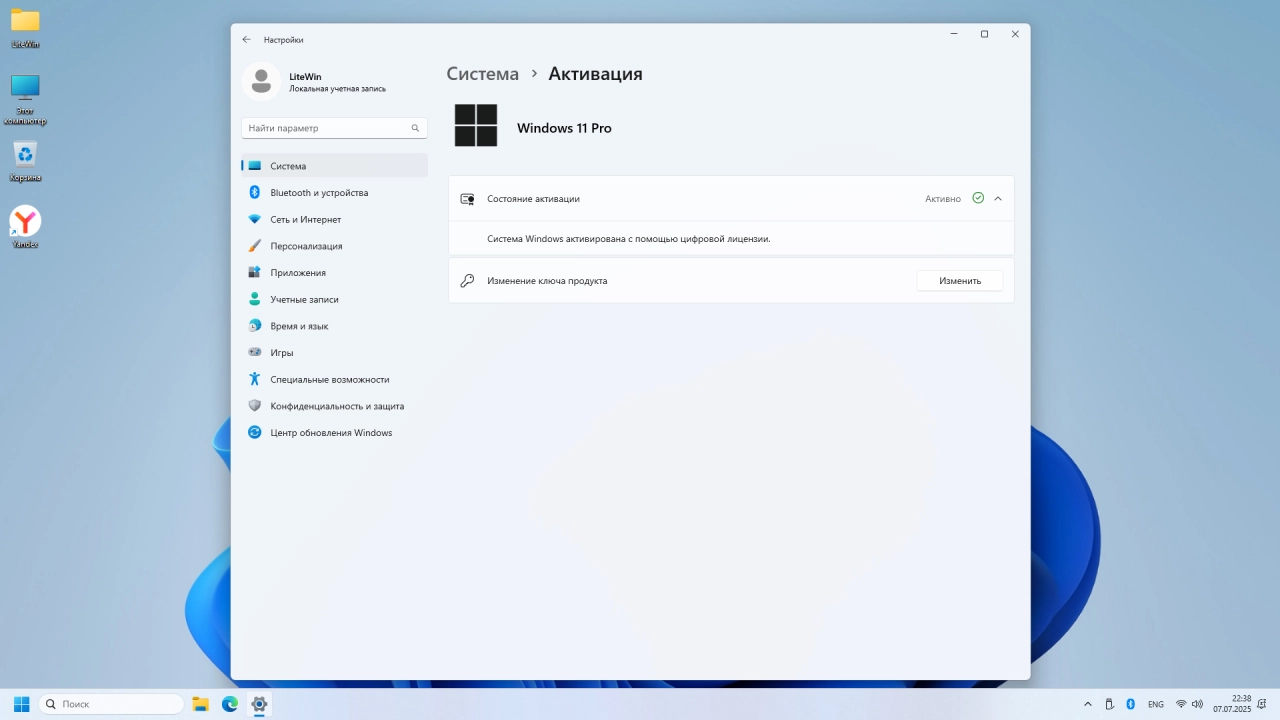This screenshot has width=1280, height=720.
Task: Open Специальные возможности accessibility icon
Action: click(255, 379)
